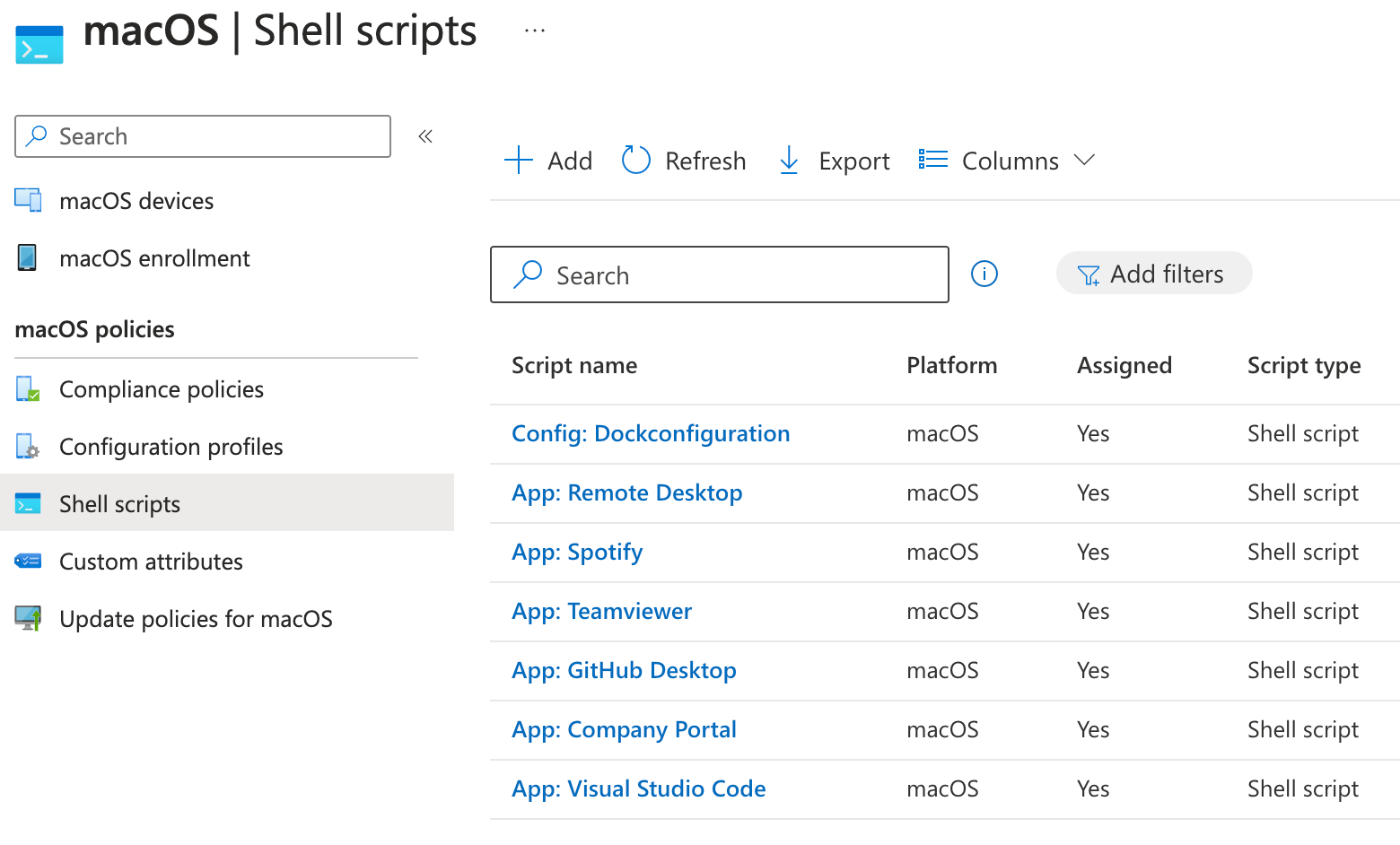1400x845 pixels.
Task: Click the Export download arrow icon
Action: [789, 161]
